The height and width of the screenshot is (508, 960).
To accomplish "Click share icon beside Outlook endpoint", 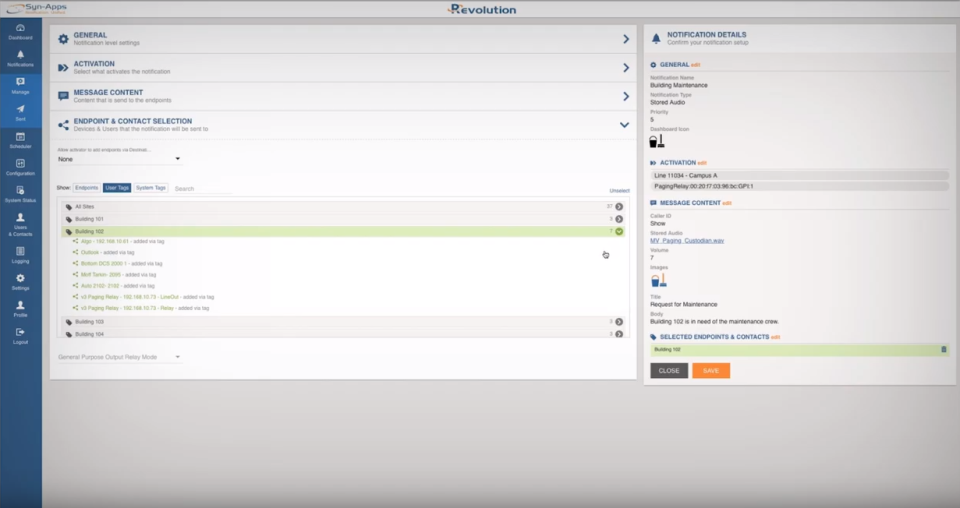I will coord(75,252).
